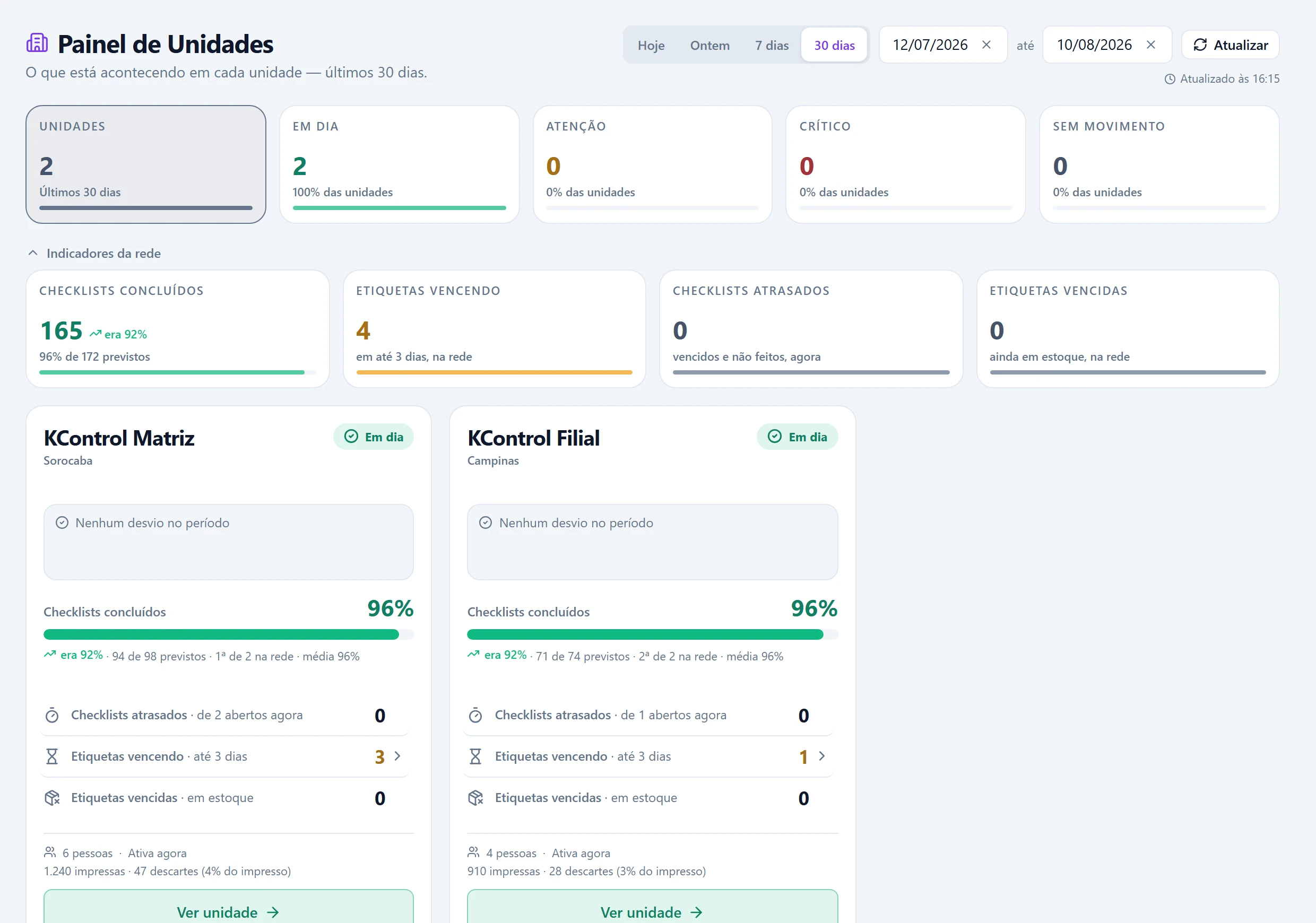
Task: Click the building icon beside Painel de Unidades
Action: [x=37, y=43]
